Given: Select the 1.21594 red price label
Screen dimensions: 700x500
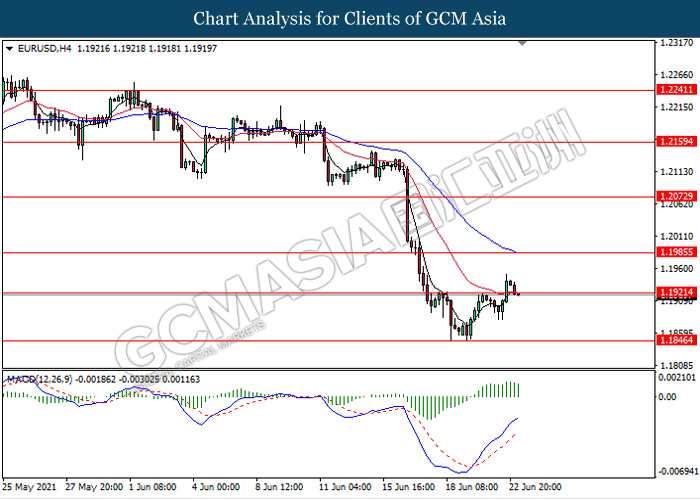Looking at the screenshot, I should tap(676, 142).
